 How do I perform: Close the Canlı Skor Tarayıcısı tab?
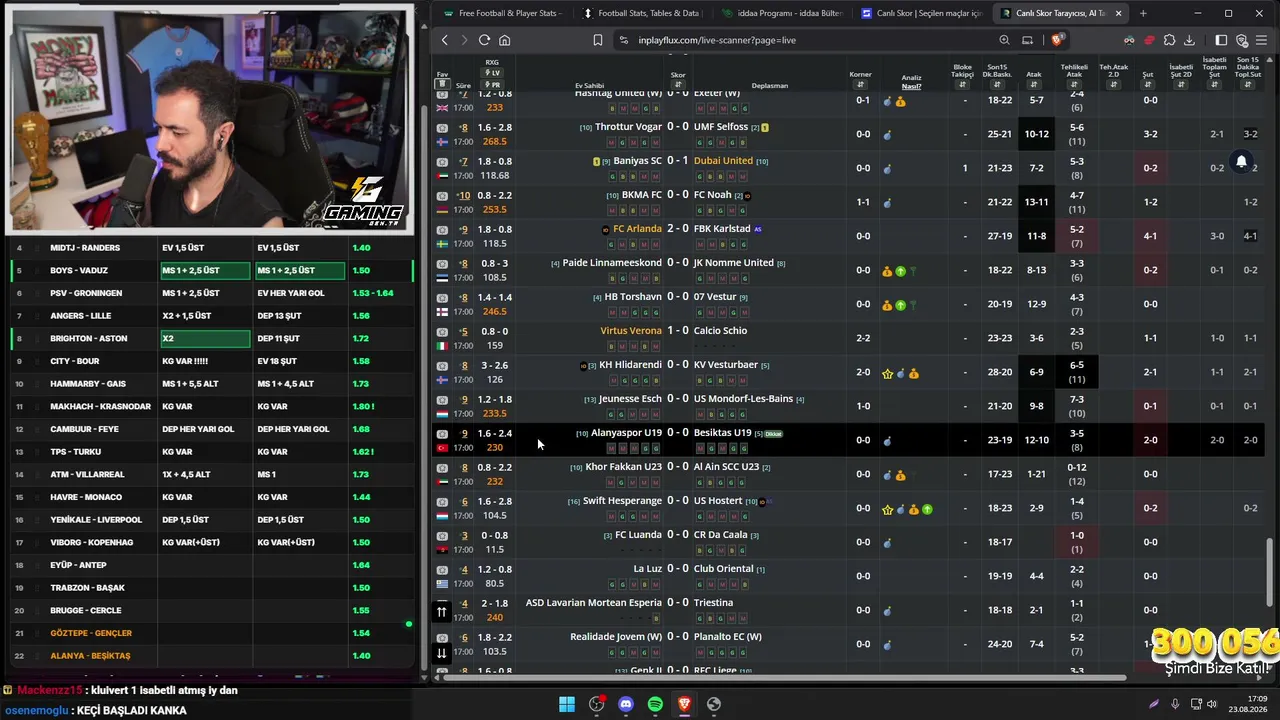1118,13
